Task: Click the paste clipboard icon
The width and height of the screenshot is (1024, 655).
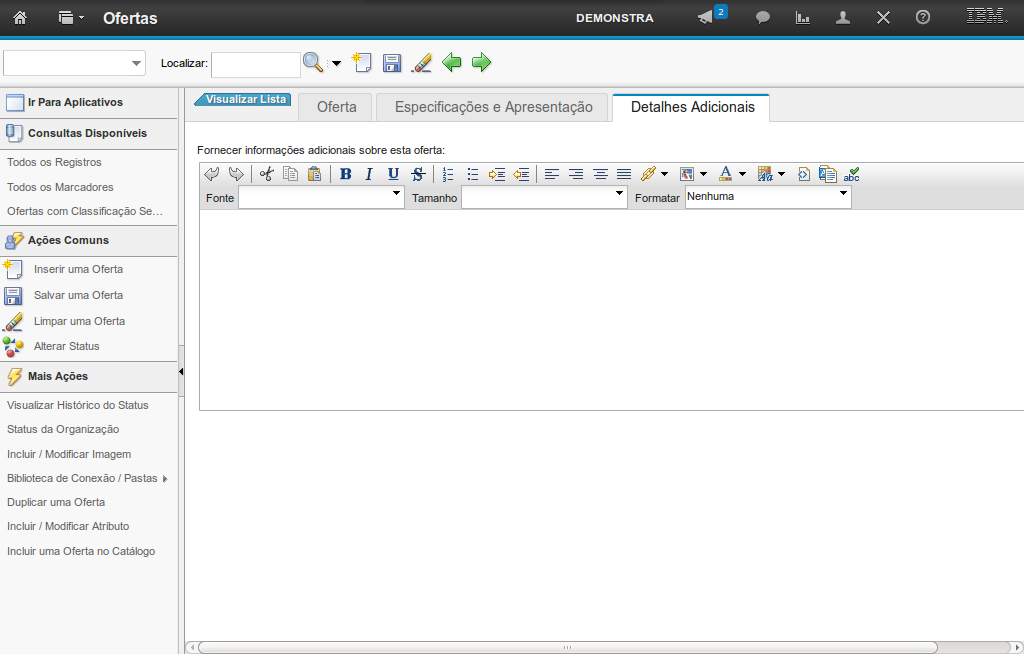Action: click(x=314, y=174)
